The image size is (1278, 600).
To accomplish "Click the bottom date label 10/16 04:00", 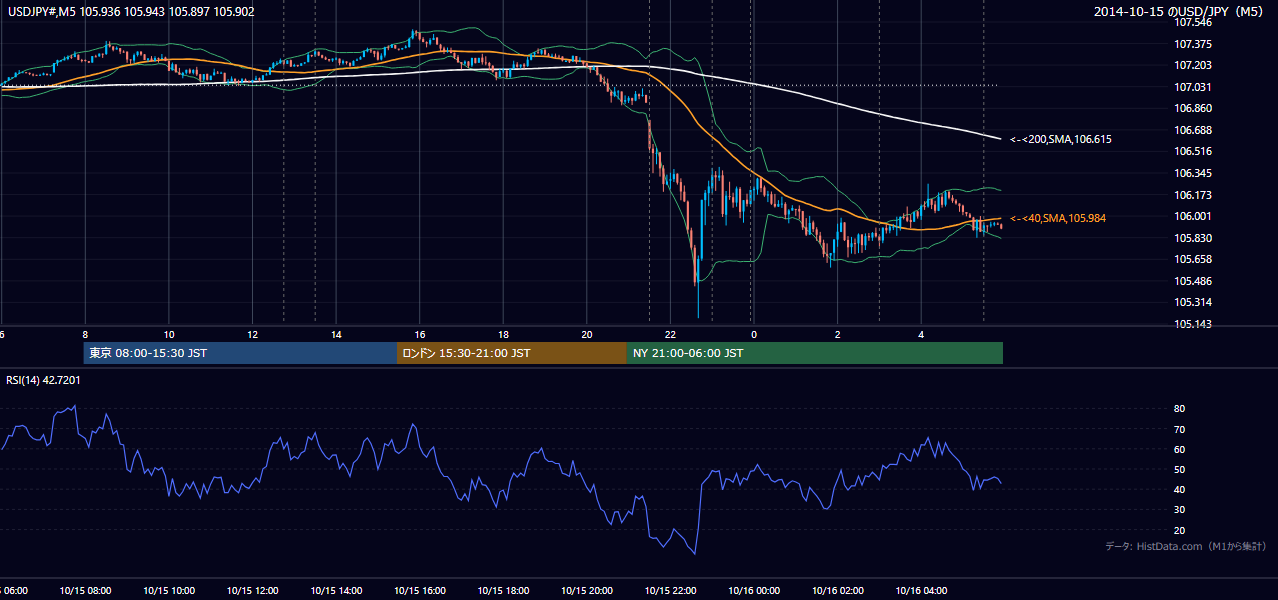I will [921, 591].
